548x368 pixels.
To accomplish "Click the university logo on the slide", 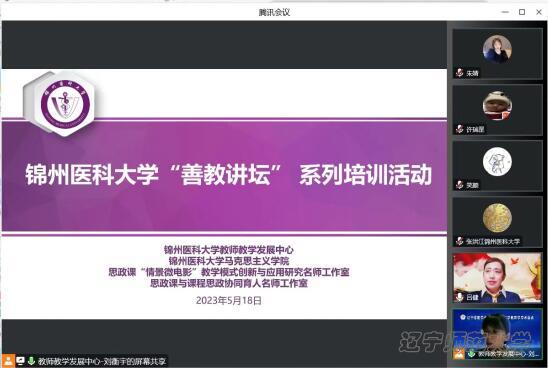I will tap(65, 104).
